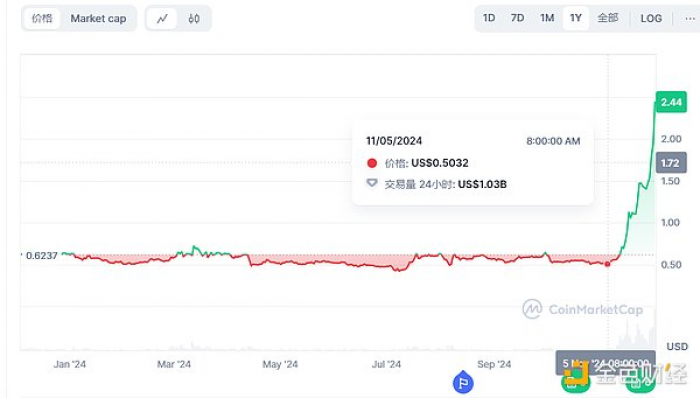
Task: Click the red data point on chart line
Action: (x=608, y=264)
